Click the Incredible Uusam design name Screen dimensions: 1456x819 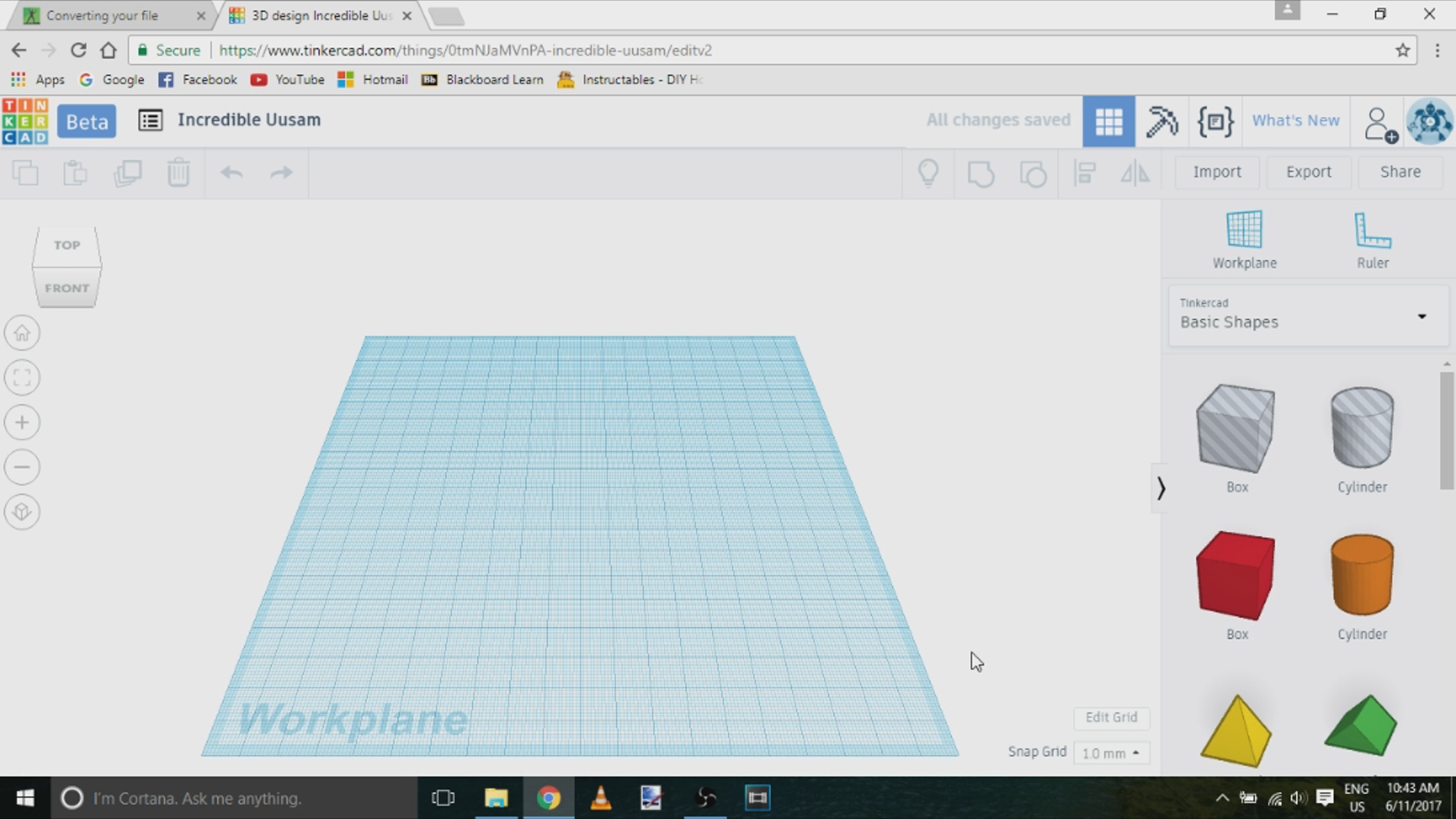249,120
